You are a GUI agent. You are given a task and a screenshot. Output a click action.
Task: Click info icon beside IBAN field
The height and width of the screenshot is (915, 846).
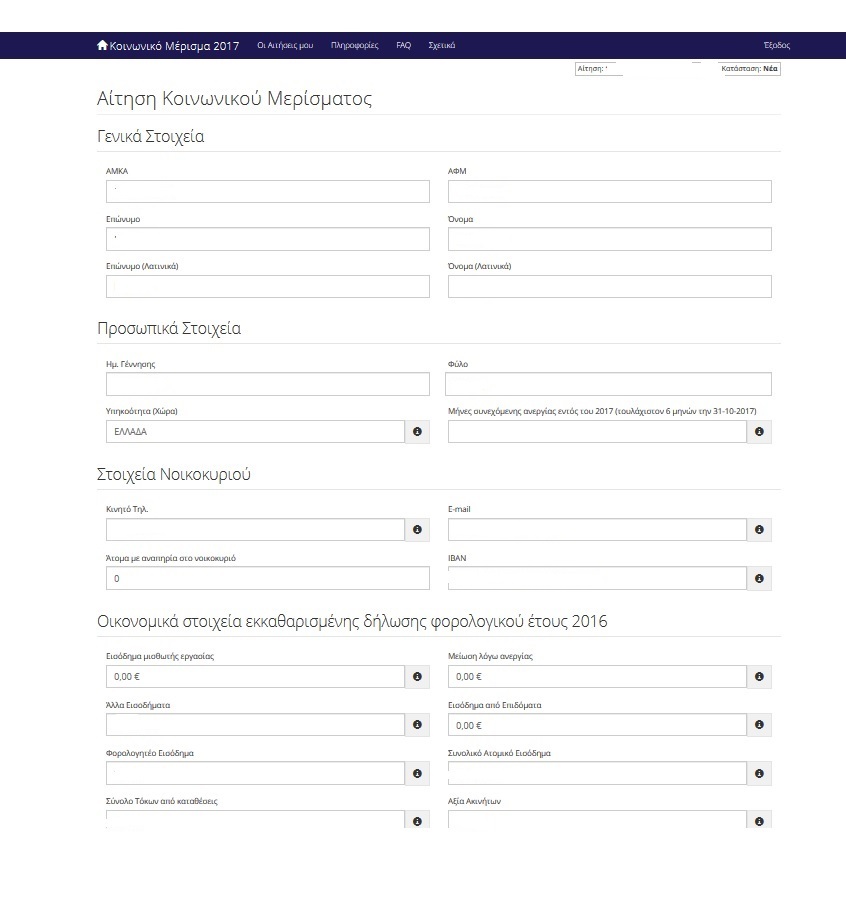pos(759,579)
